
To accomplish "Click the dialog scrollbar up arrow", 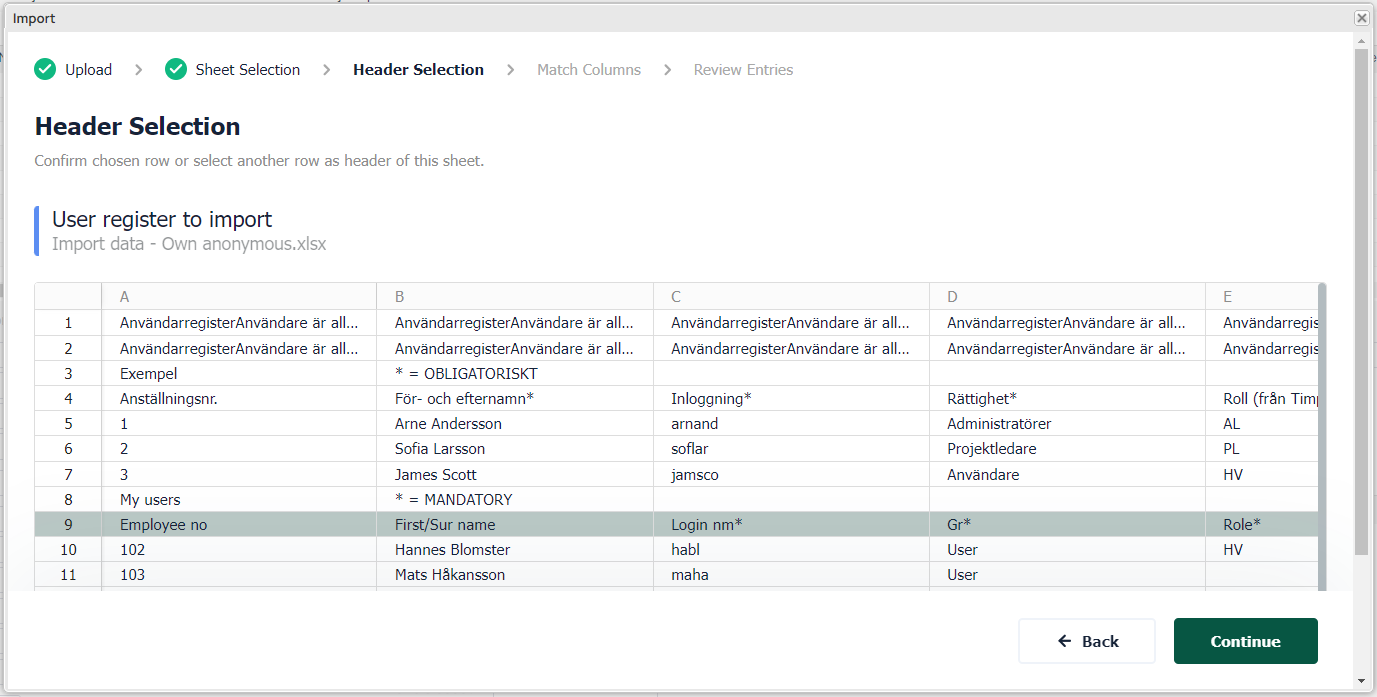I will (1361, 40).
